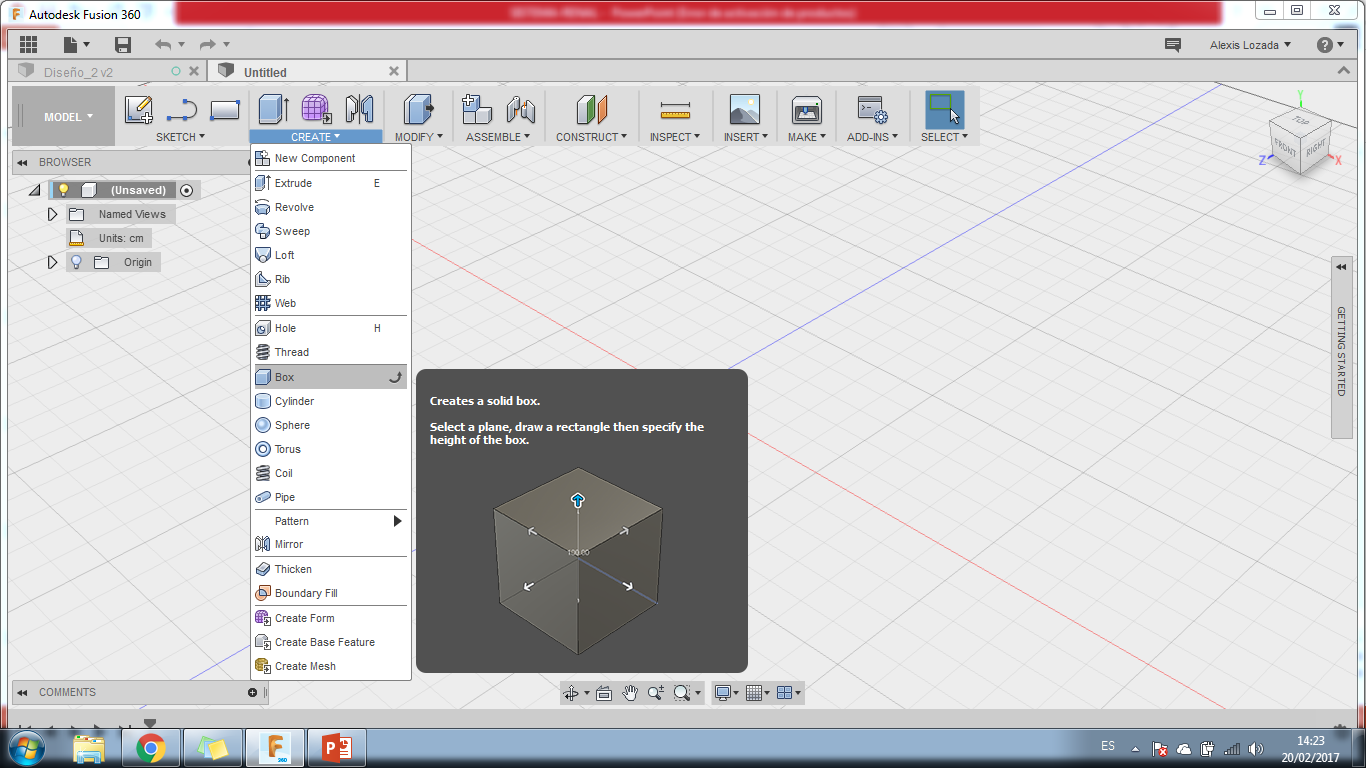The width and height of the screenshot is (1366, 768).
Task: Choose Revolve from the Create menu
Action: point(331,207)
